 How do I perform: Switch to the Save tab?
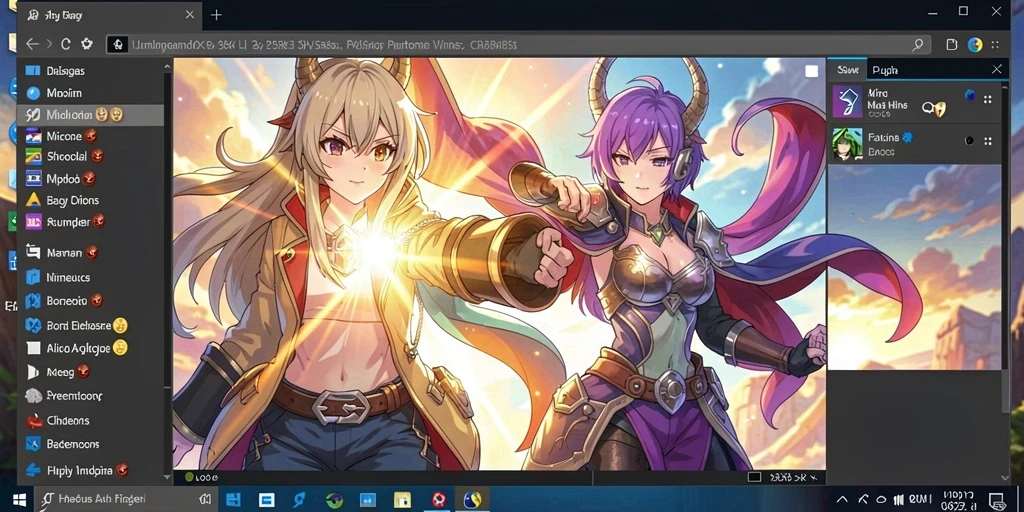(847, 70)
